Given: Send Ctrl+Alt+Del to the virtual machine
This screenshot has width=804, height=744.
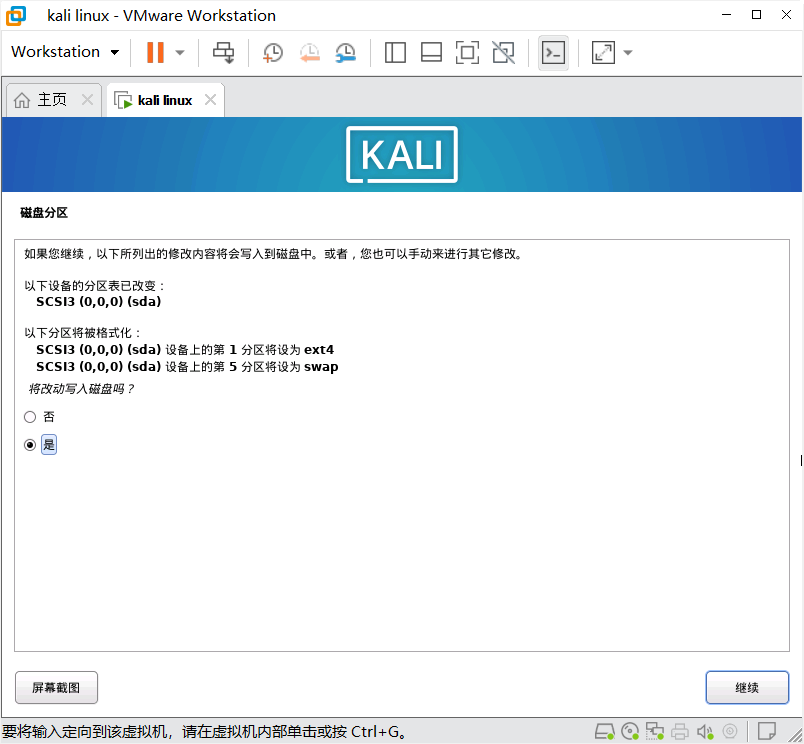Looking at the screenshot, I should pos(223,52).
